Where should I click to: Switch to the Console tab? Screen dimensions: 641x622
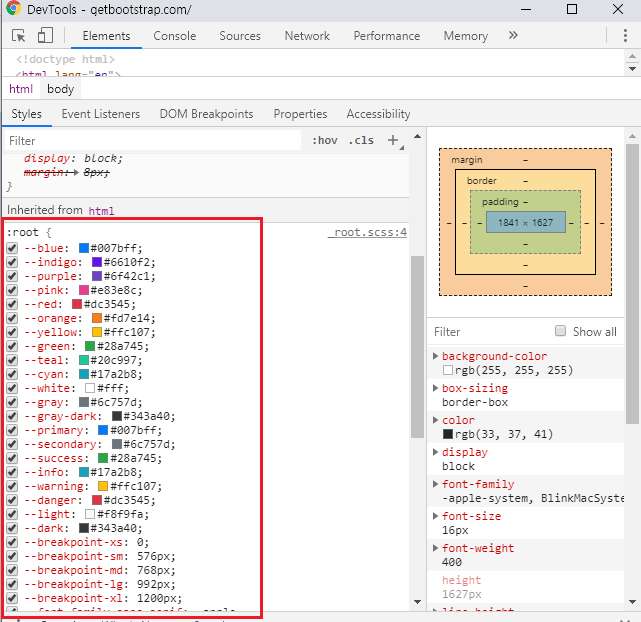pos(175,36)
